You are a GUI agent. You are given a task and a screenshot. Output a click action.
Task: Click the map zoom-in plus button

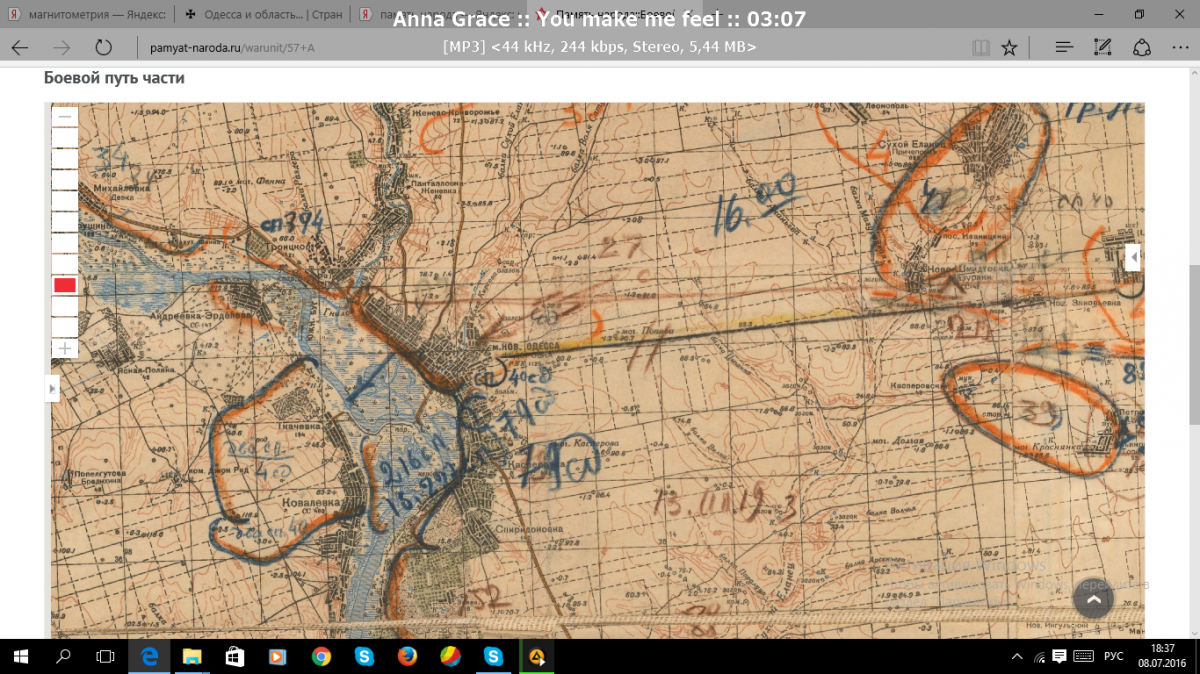pos(65,348)
